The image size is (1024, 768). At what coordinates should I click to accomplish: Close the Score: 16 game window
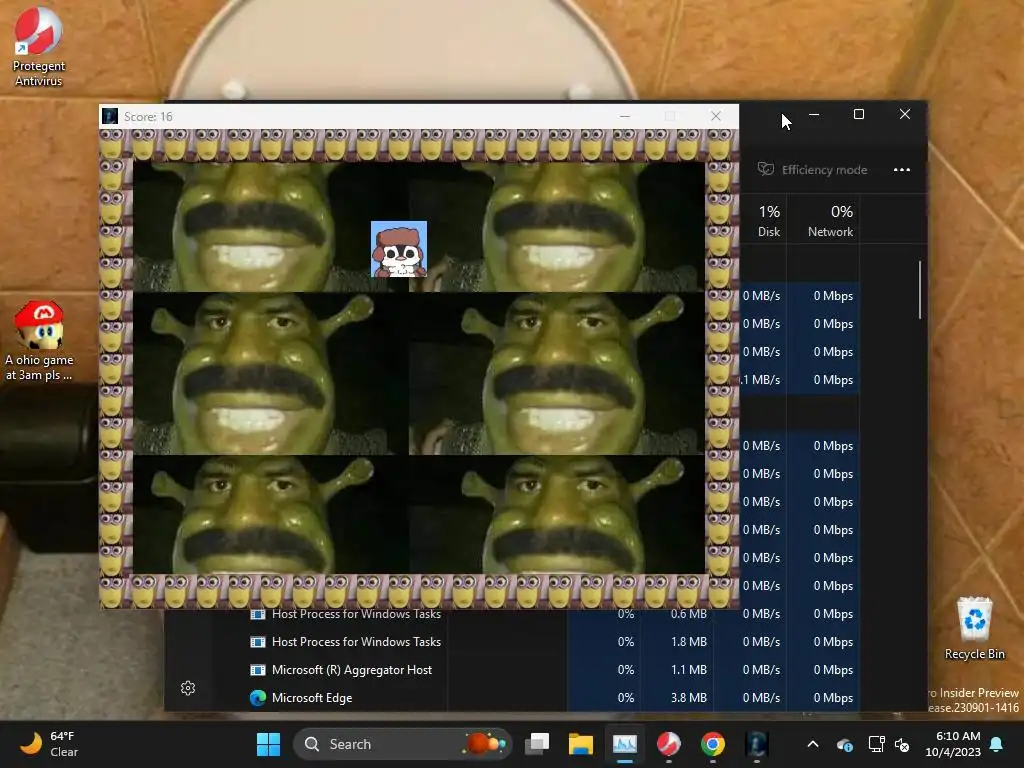(x=716, y=116)
